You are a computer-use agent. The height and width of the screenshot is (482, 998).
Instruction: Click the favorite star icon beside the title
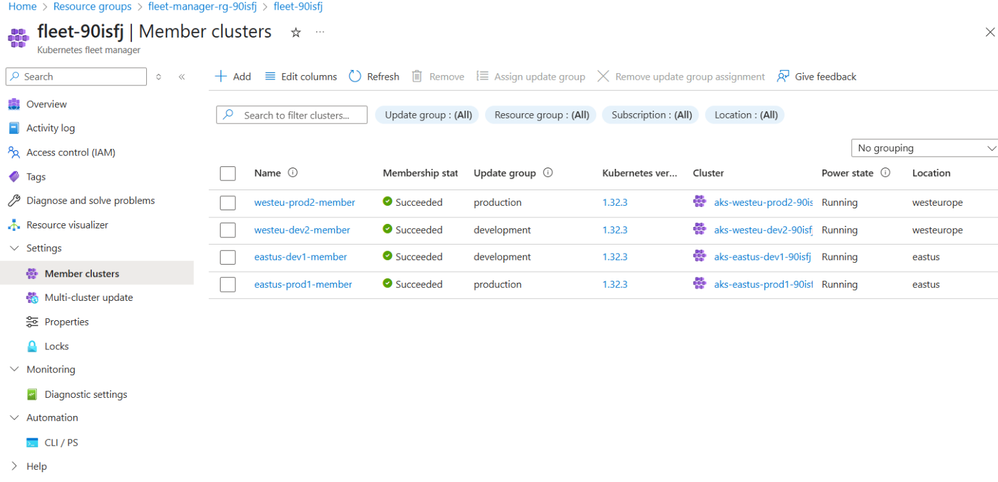click(295, 33)
